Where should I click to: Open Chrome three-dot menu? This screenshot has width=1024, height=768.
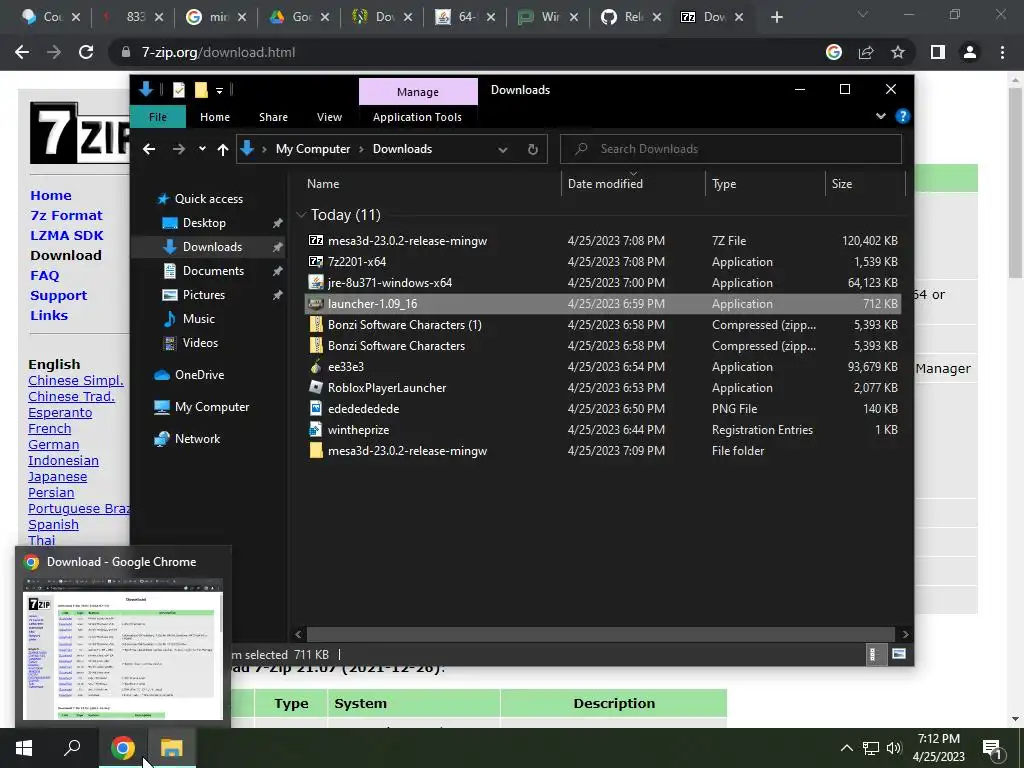coord(1002,52)
